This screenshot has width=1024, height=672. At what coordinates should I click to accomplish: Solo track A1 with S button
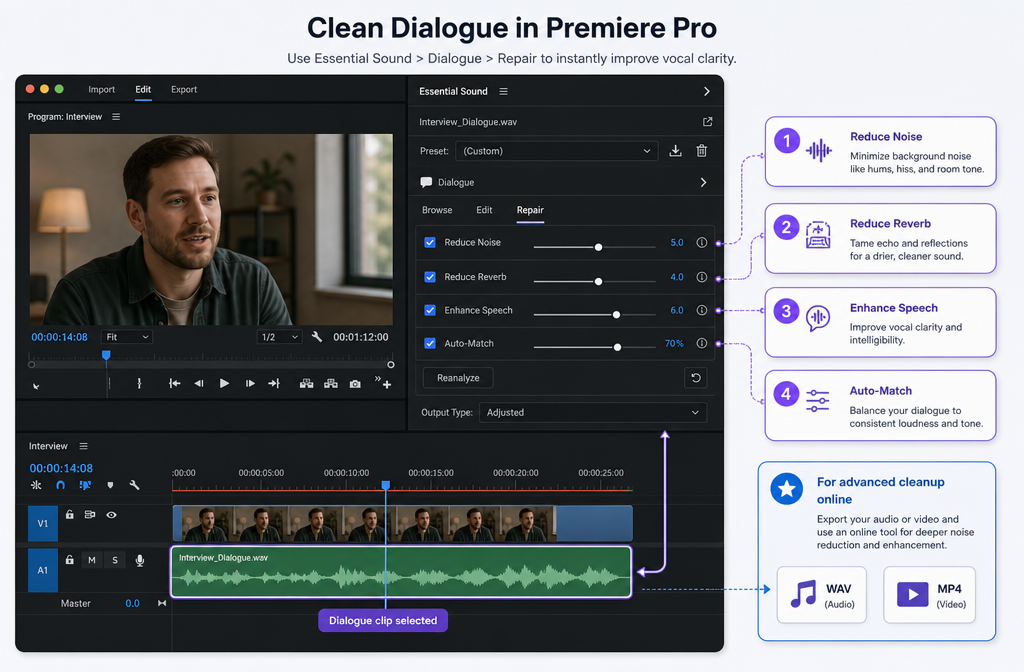(115, 560)
